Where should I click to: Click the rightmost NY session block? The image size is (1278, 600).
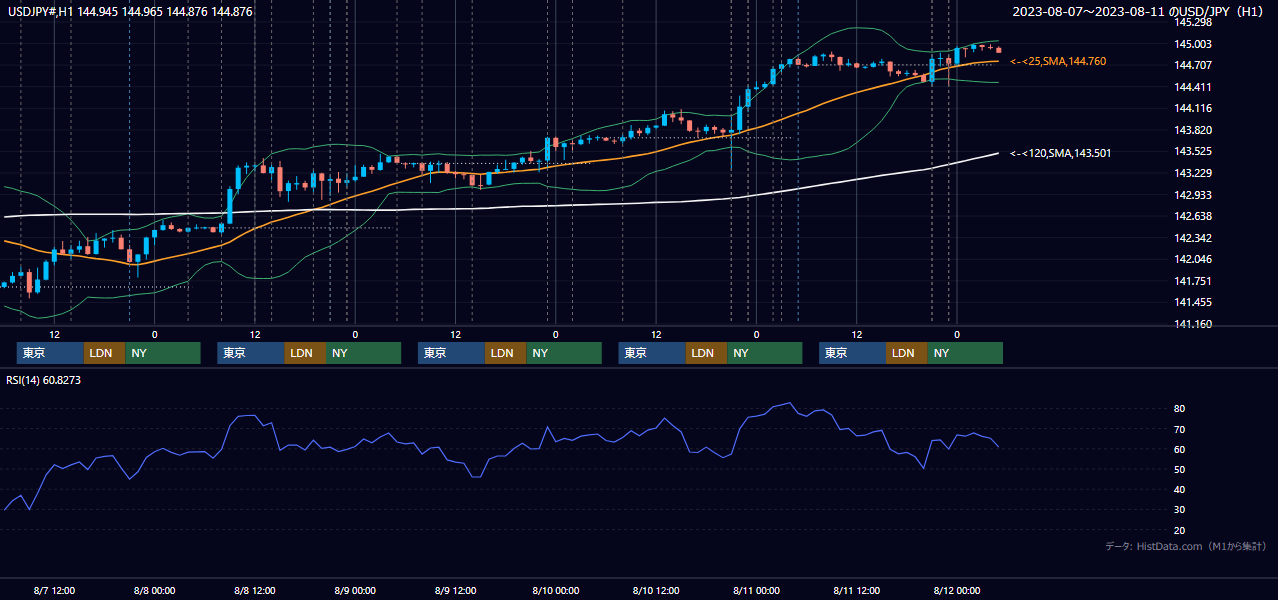click(x=965, y=353)
